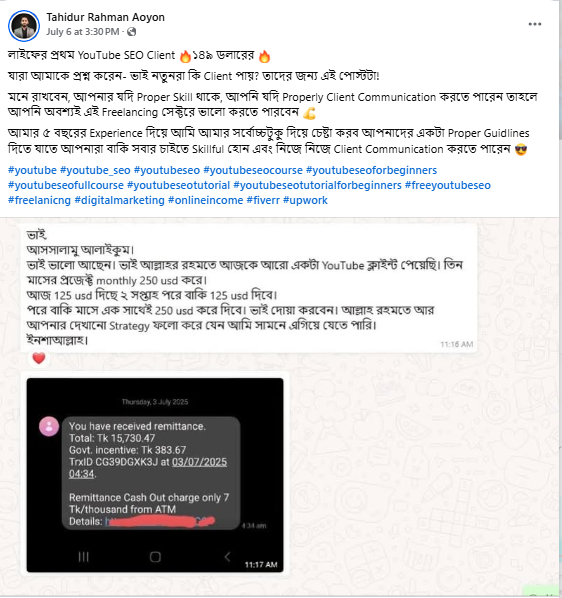This screenshot has height=598, width=562.
Task: Open the Tahidur Rahman Aoyon name link
Action: [106, 17]
